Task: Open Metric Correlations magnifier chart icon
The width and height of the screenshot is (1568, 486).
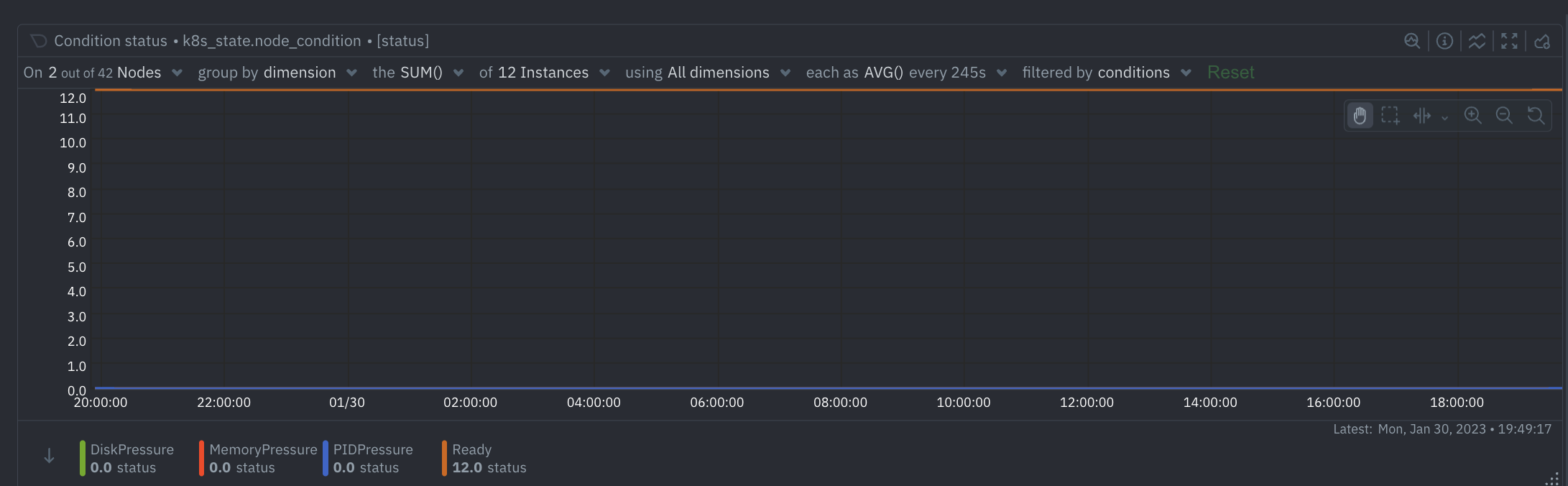Action: 1412,41
